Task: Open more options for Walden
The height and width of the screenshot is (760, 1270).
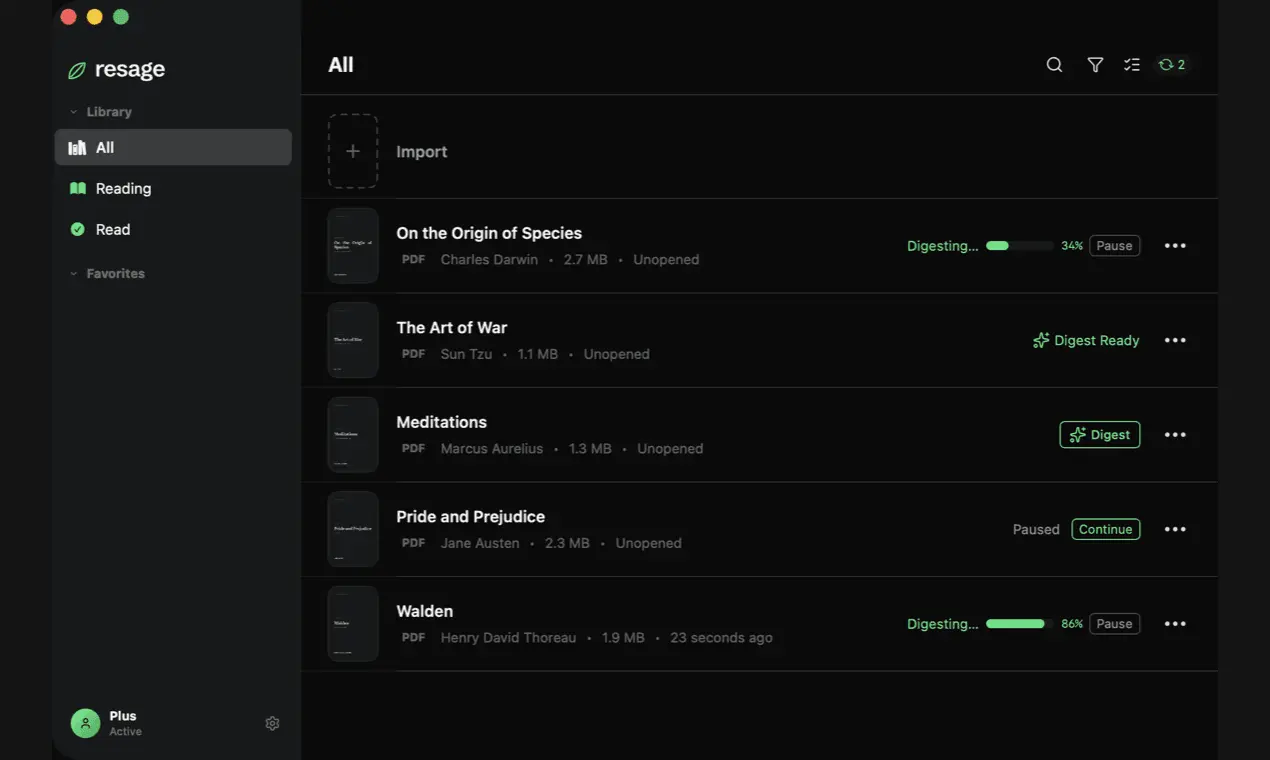Action: (1175, 624)
